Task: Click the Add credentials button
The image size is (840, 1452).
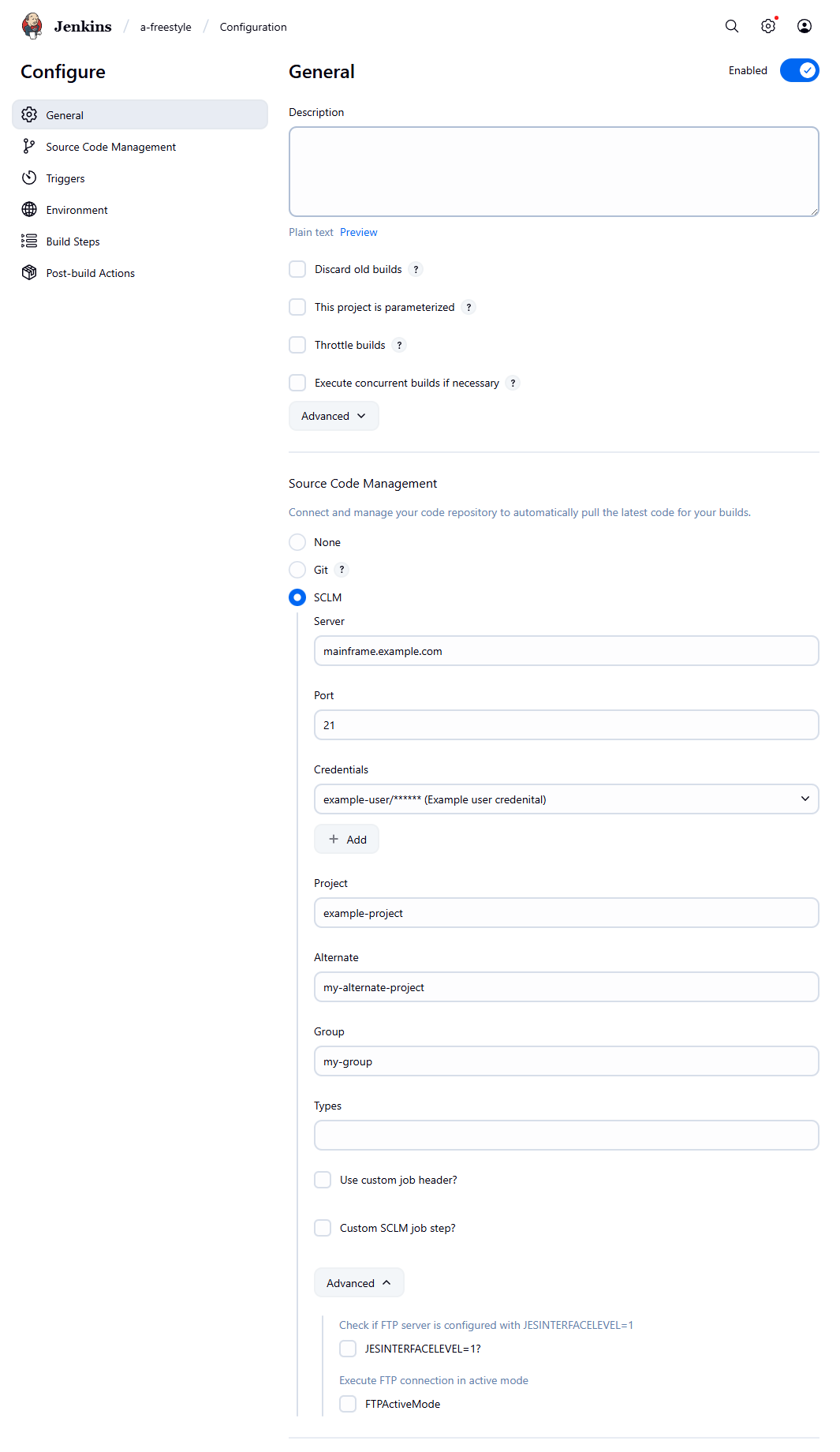Action: tap(346, 840)
